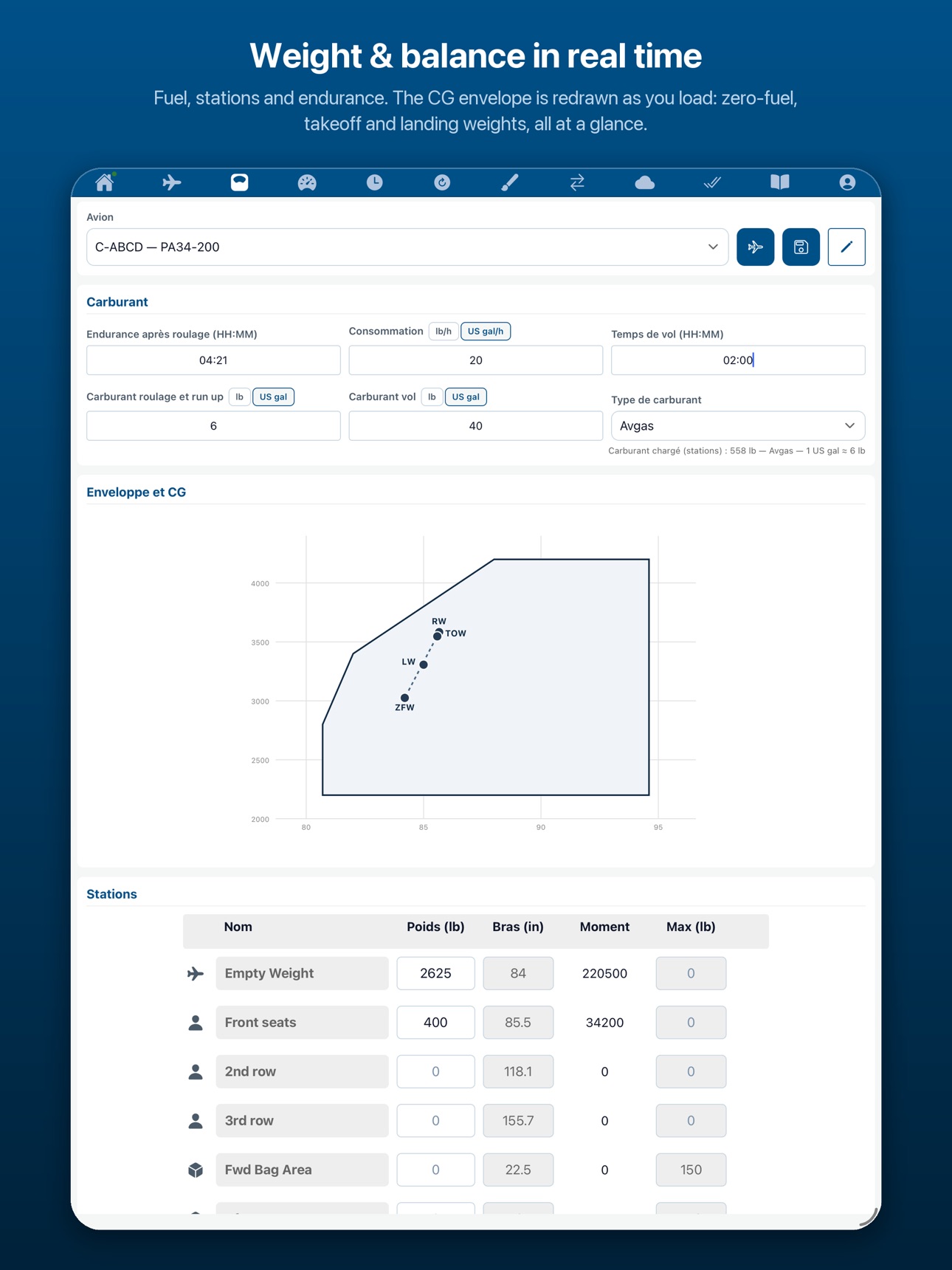Click the Fwd Bag Area Poids field
This screenshot has width=952, height=1270.
coord(435,1170)
